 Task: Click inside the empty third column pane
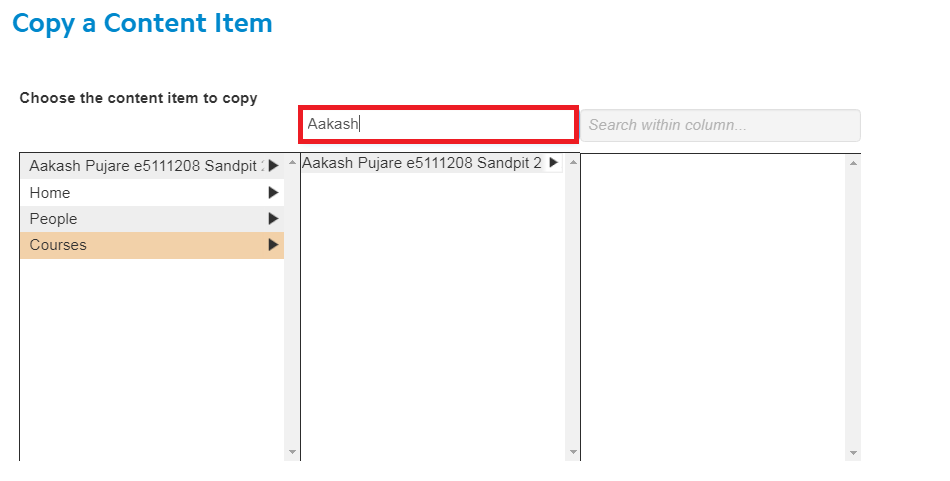(714, 307)
